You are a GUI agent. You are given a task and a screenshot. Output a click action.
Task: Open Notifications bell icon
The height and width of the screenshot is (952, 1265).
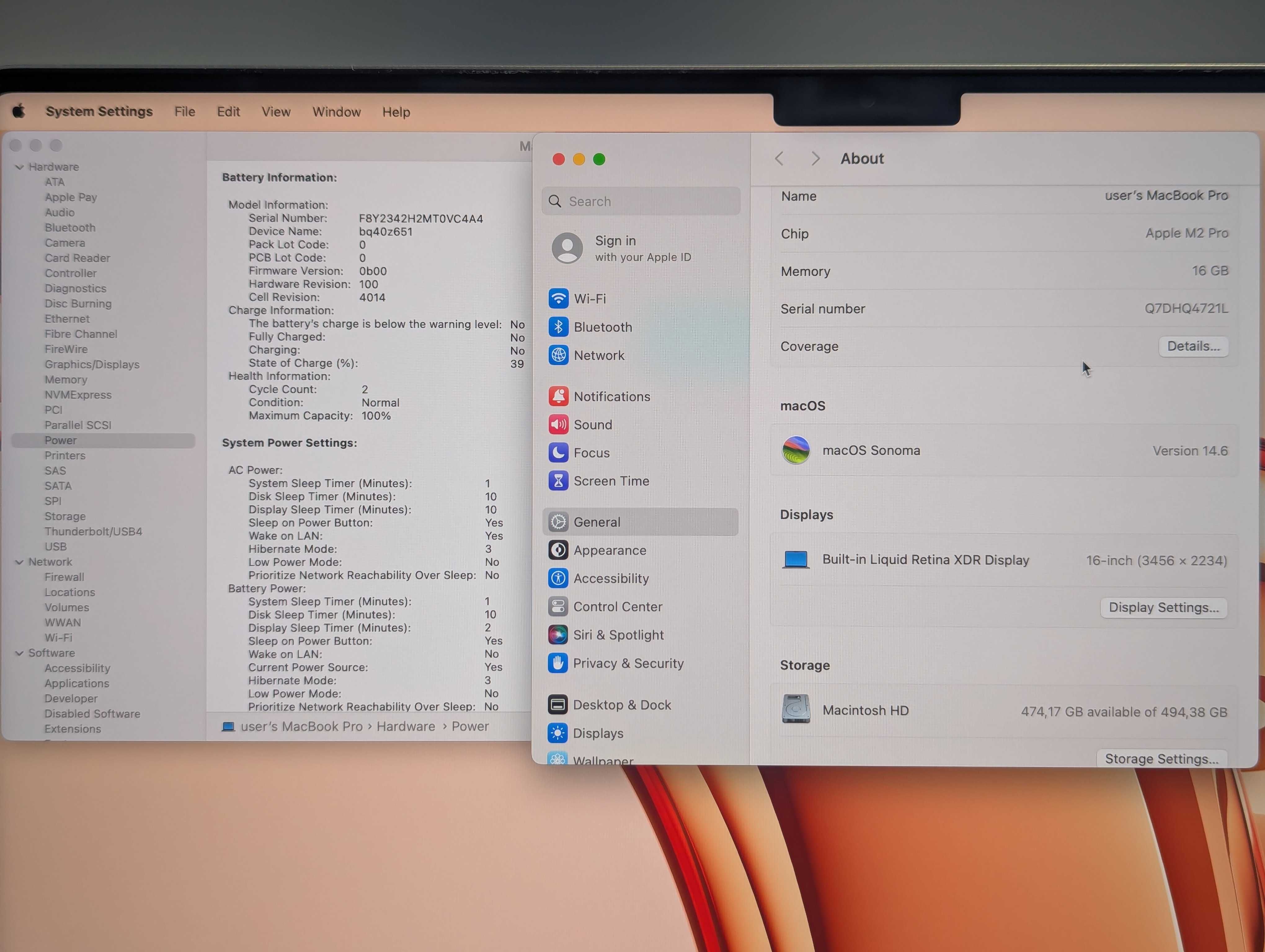[x=558, y=396]
